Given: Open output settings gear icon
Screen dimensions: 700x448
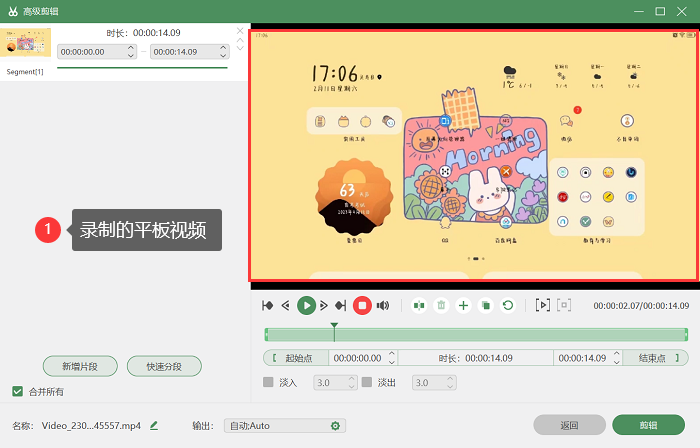Looking at the screenshot, I should click(335, 426).
